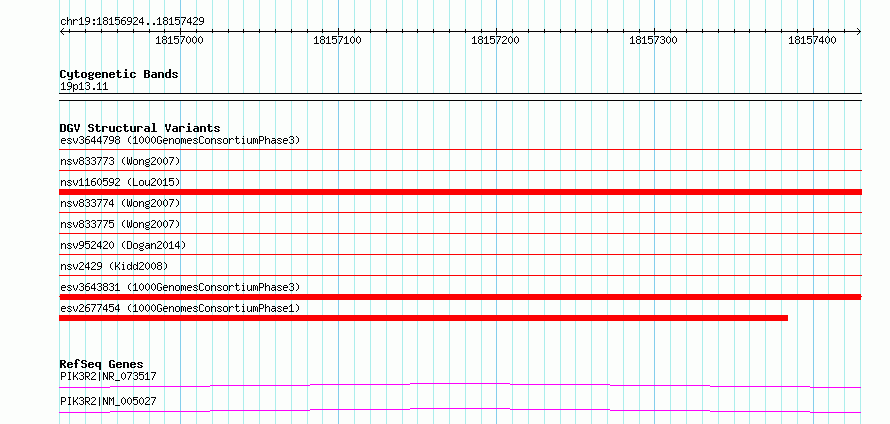Click the Cytogenetic Bands track heading
The image size is (890, 424).
coord(119,74)
